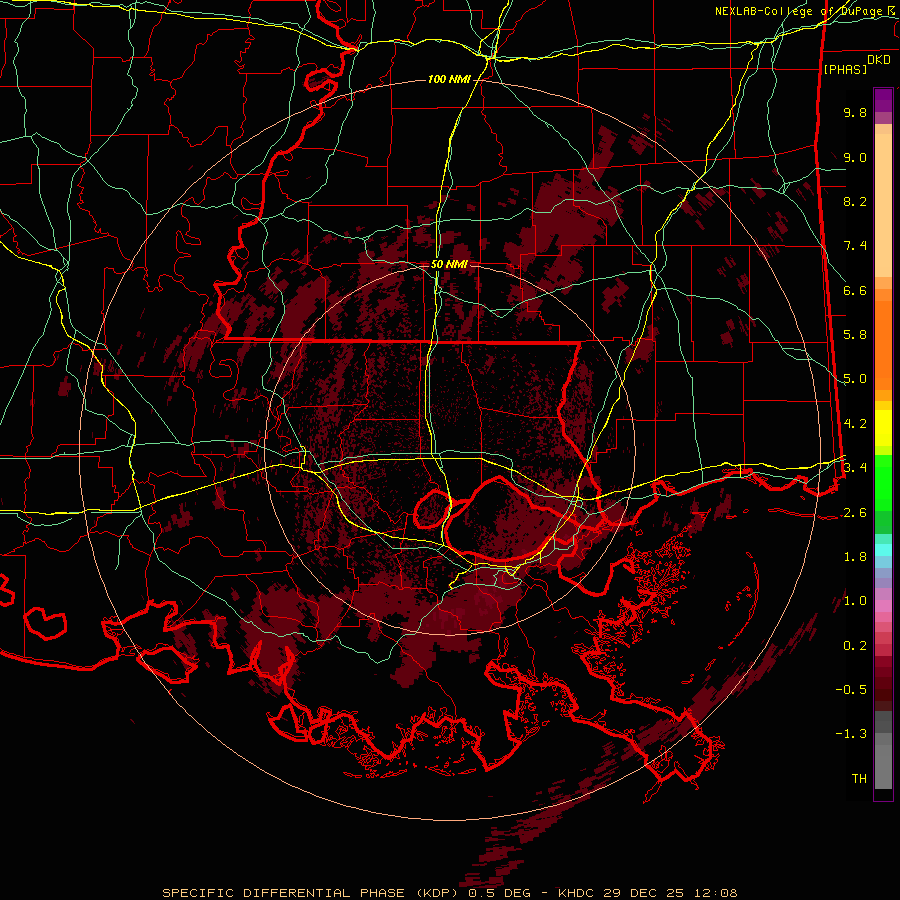900x900 pixels.
Task: Click the 0.2 value on the color scale
Action: coord(855,646)
